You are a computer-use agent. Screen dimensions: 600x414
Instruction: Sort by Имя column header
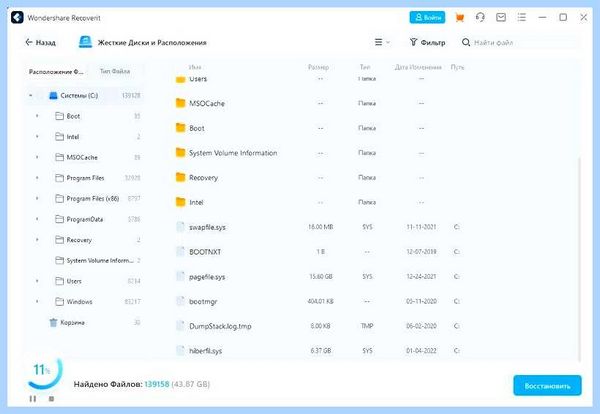coord(195,67)
